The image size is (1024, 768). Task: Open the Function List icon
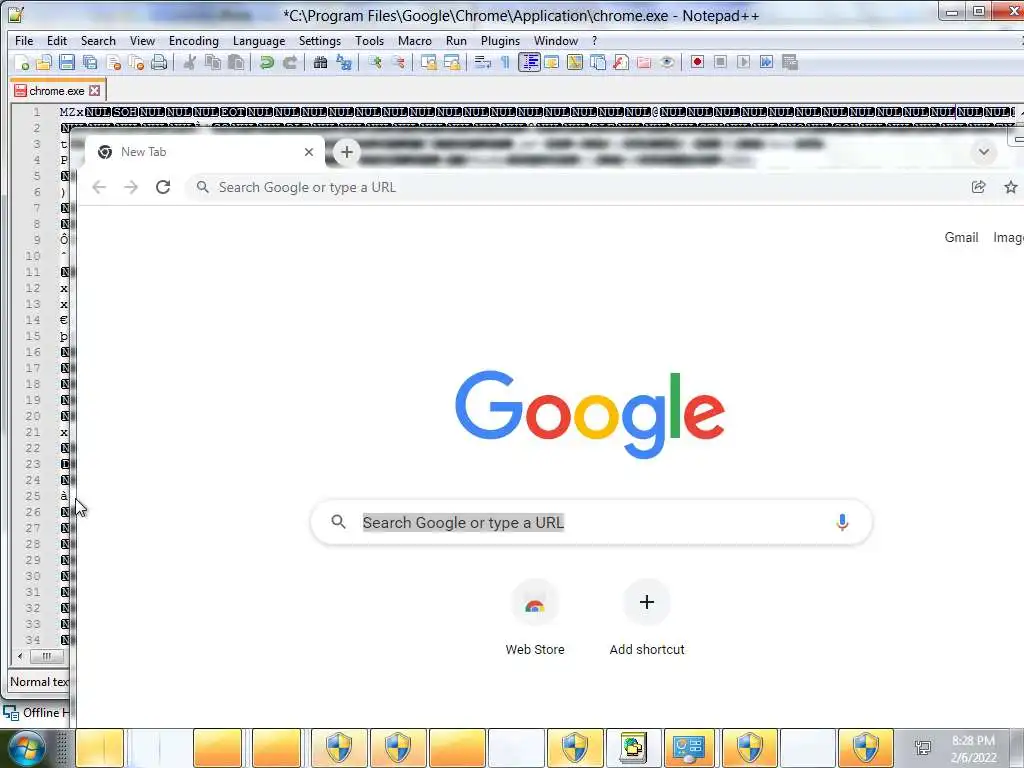(621, 62)
